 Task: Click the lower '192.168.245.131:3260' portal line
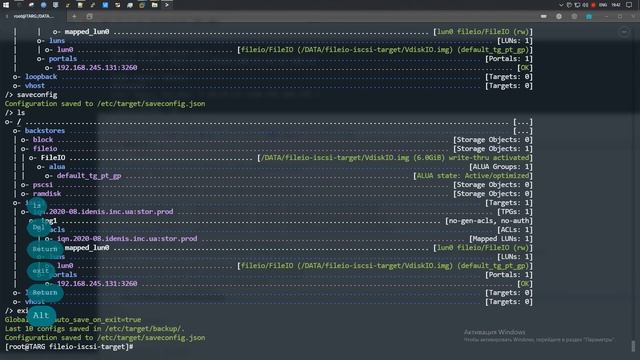pos(97,284)
